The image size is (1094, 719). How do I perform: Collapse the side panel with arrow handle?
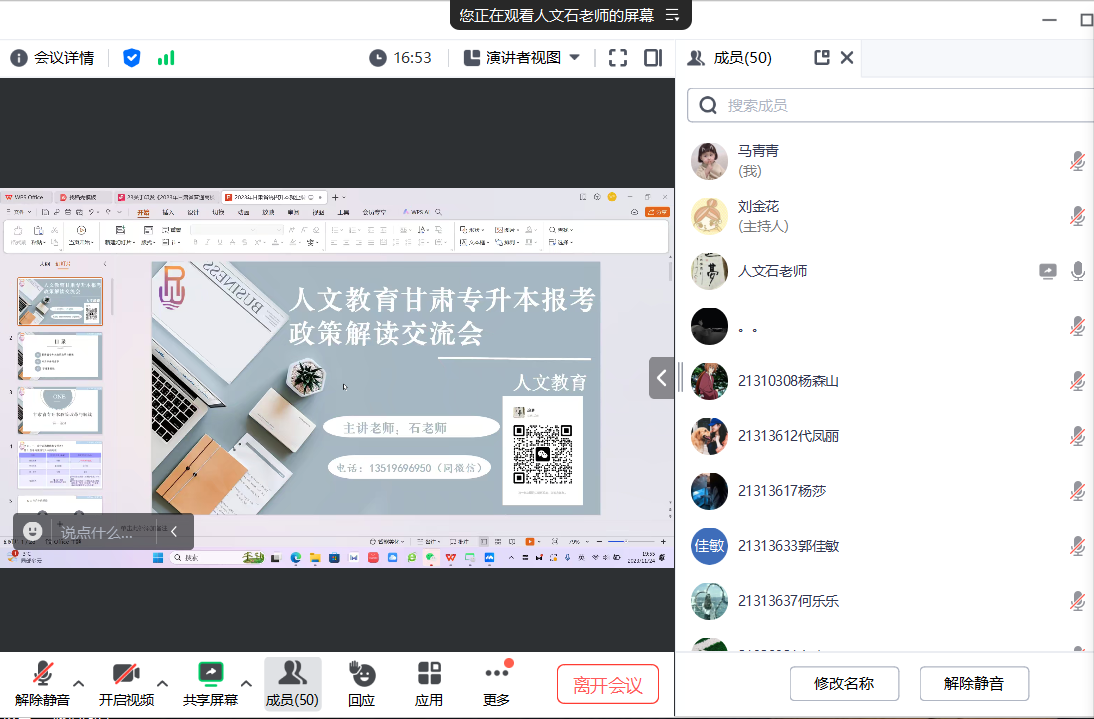tap(661, 378)
